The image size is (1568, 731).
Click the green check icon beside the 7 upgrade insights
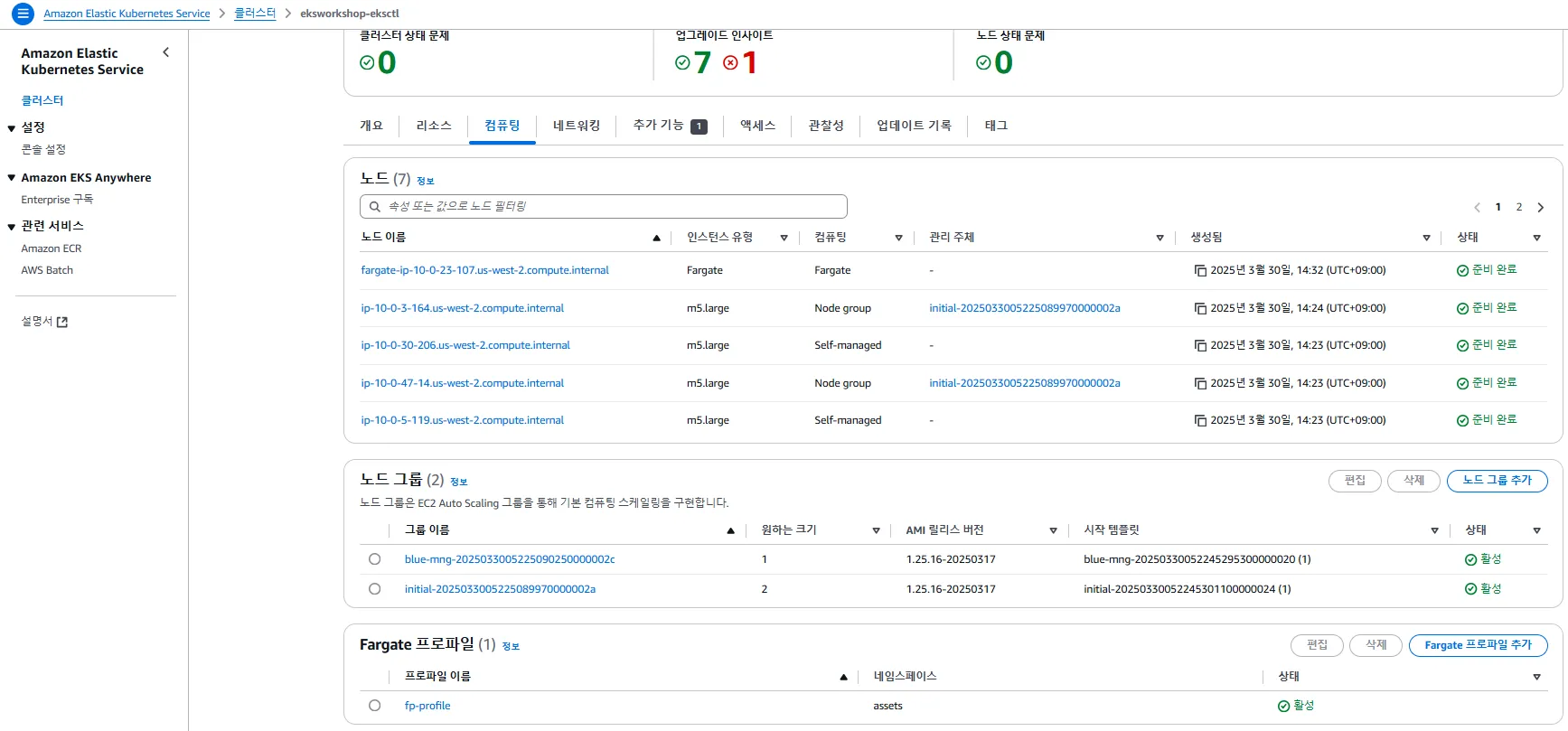coord(682,62)
